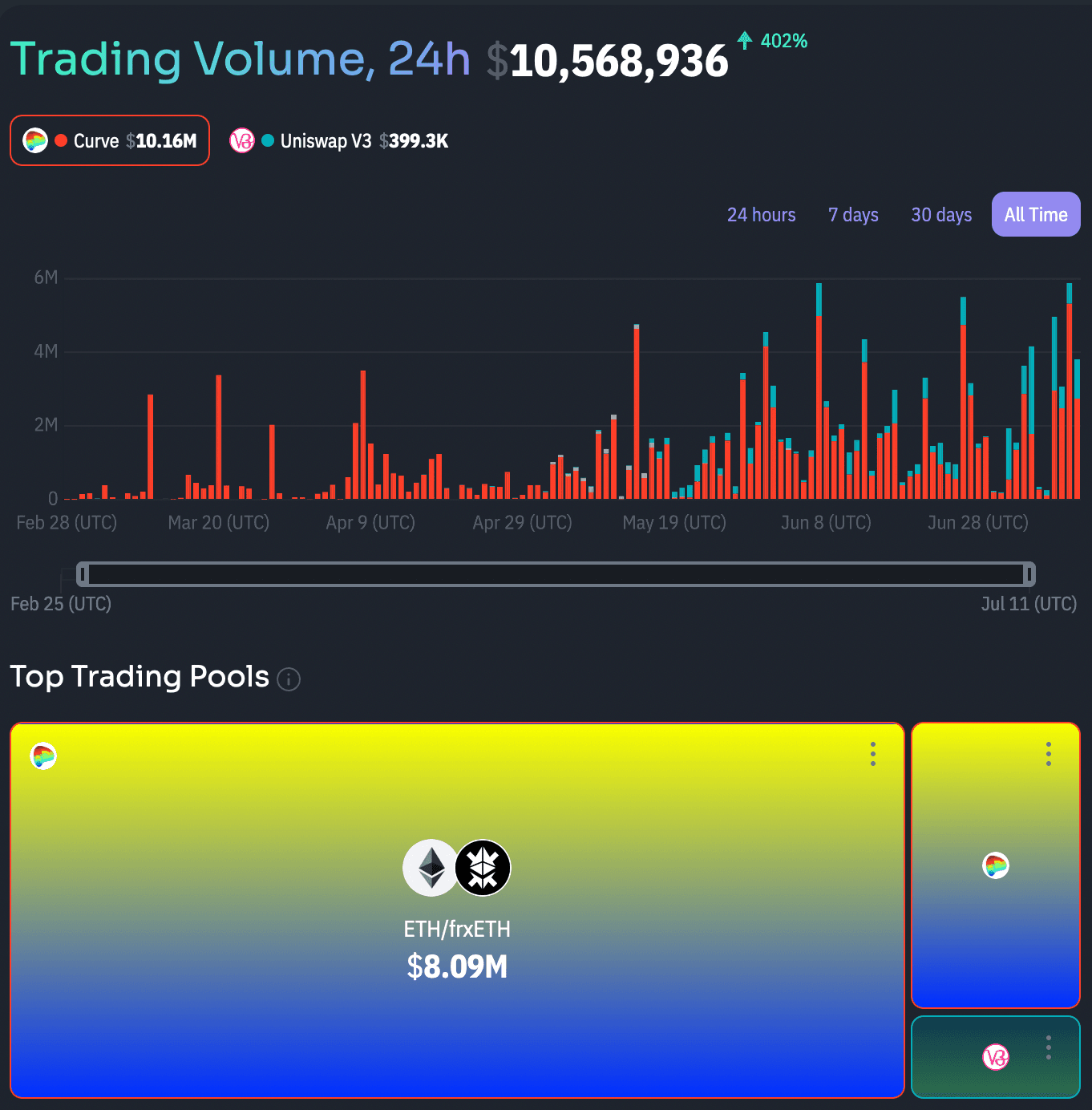Click the ETH/frxETH $8.09M pool label
This screenshot has width=1092, height=1110.
coord(457,950)
